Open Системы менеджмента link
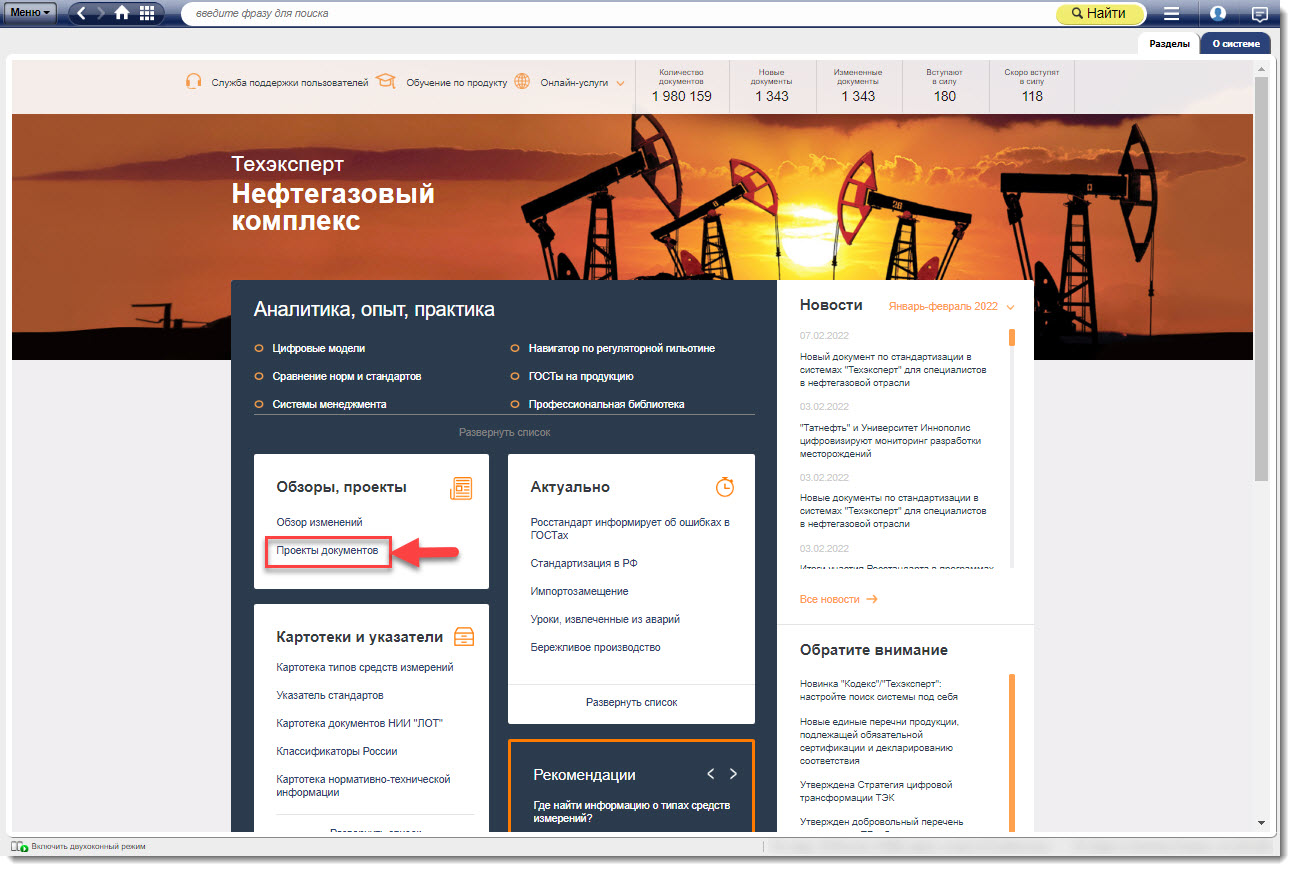1295x871 pixels. pos(329,404)
